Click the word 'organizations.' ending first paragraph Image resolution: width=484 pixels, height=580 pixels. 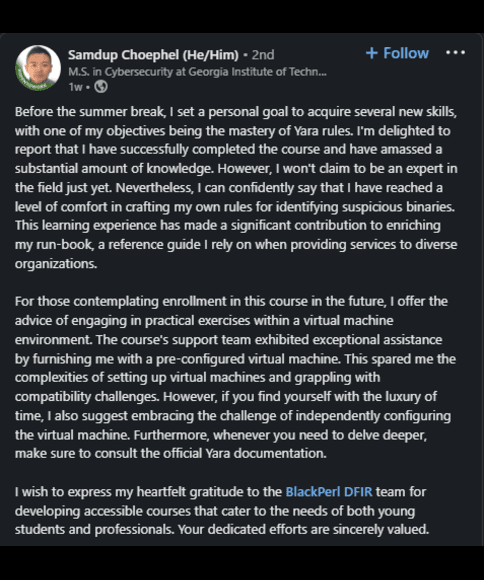56,264
